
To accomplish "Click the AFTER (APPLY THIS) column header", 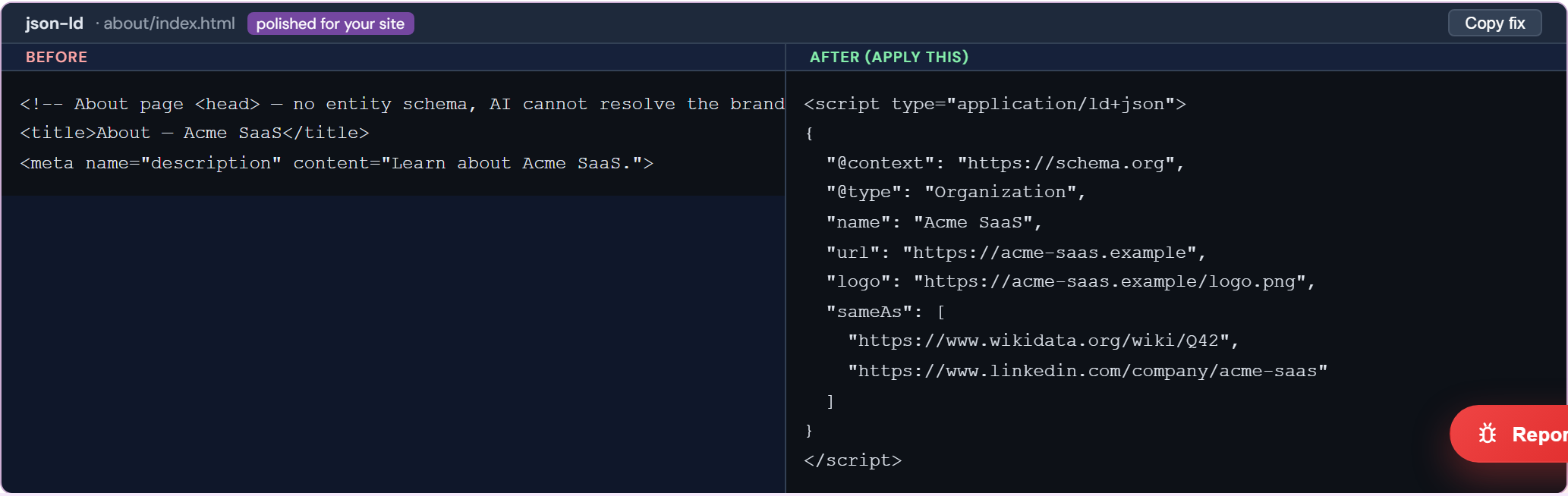I will (x=889, y=57).
